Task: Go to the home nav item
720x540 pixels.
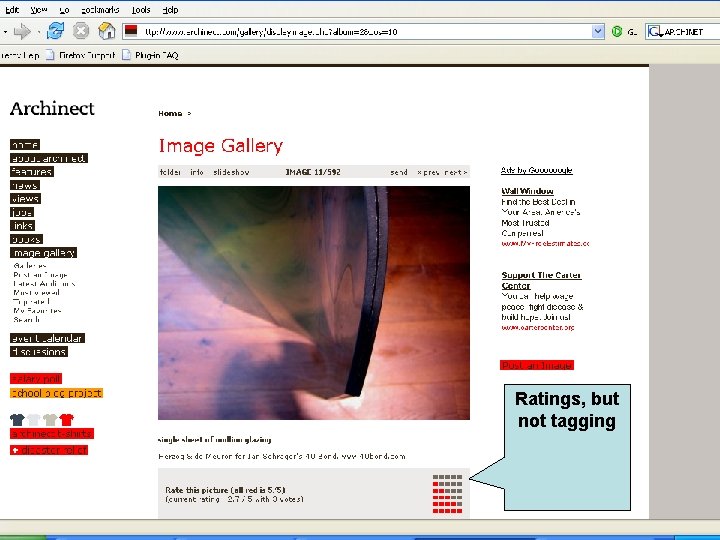Action: coord(25,145)
